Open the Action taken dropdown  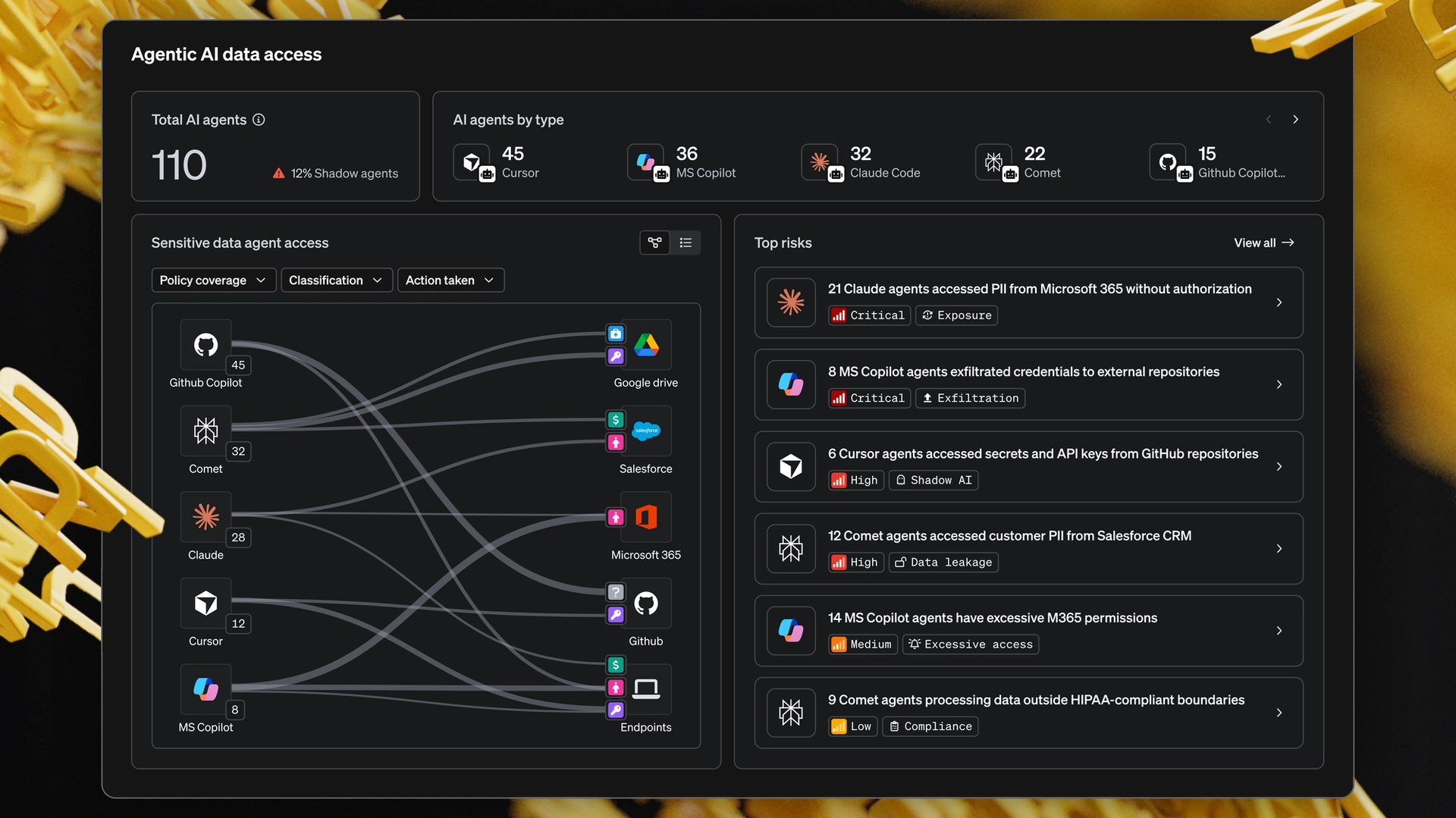(x=450, y=281)
